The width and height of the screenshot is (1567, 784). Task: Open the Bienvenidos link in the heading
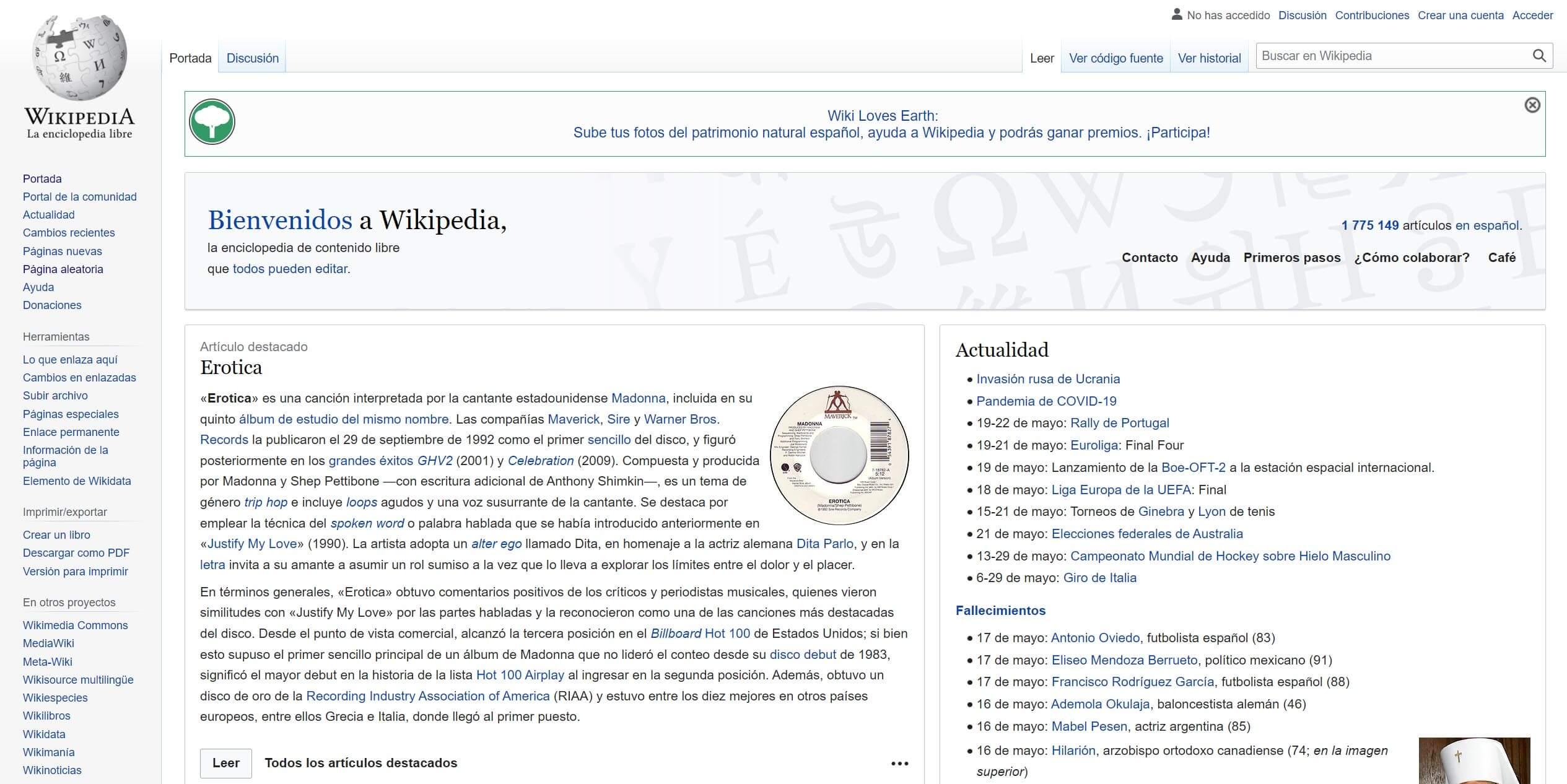coord(280,220)
